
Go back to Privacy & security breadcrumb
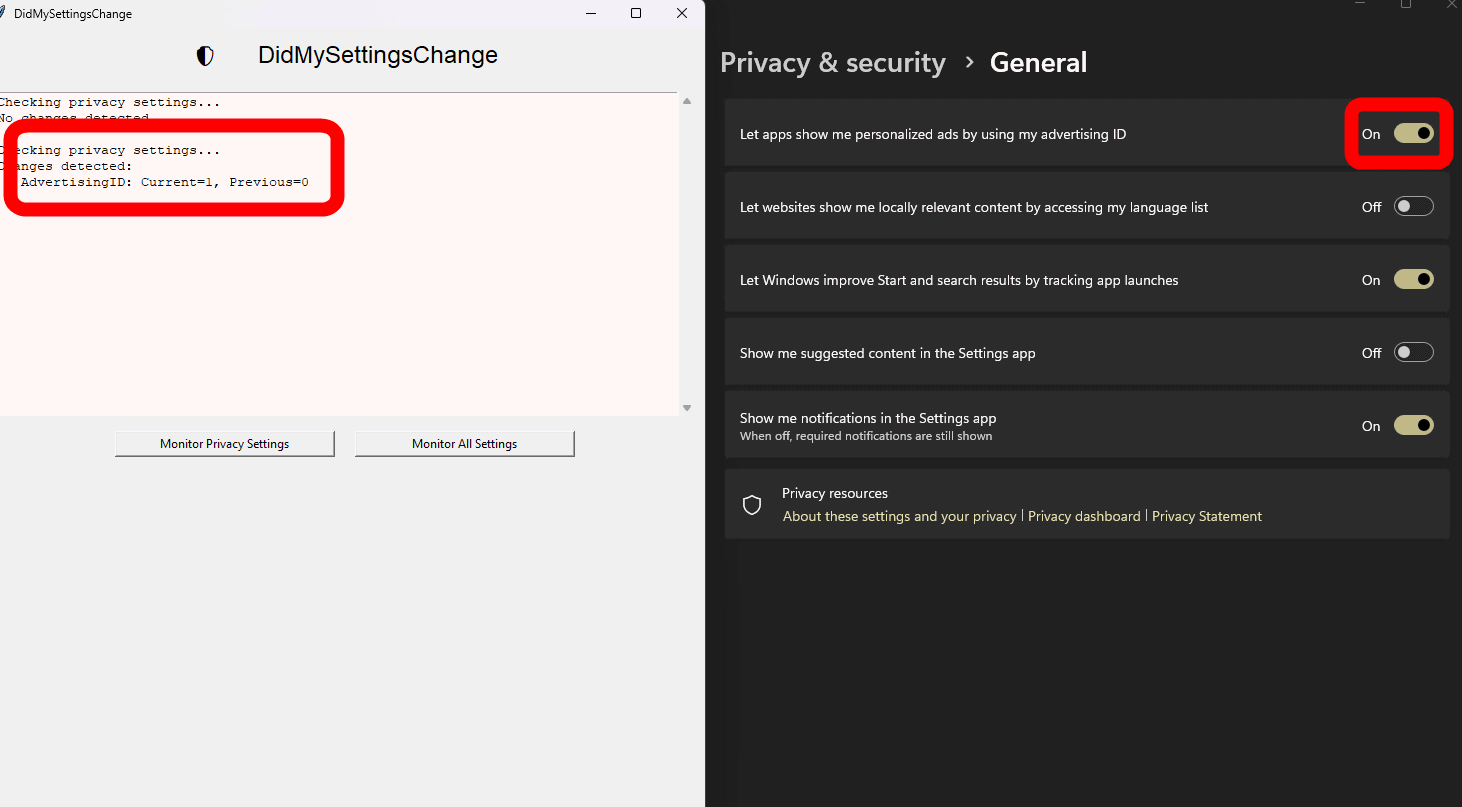832,63
